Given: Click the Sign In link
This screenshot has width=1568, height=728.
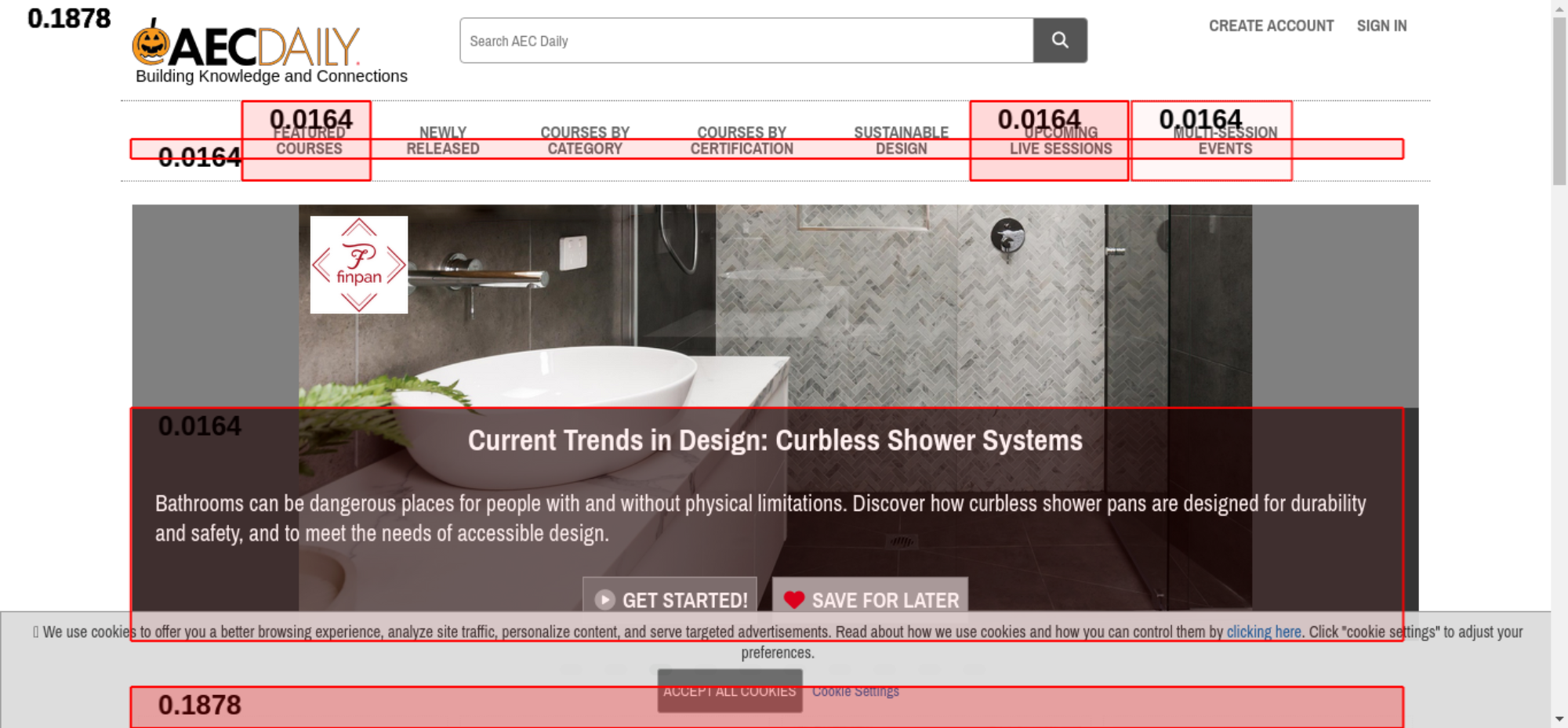Looking at the screenshot, I should click(1381, 26).
